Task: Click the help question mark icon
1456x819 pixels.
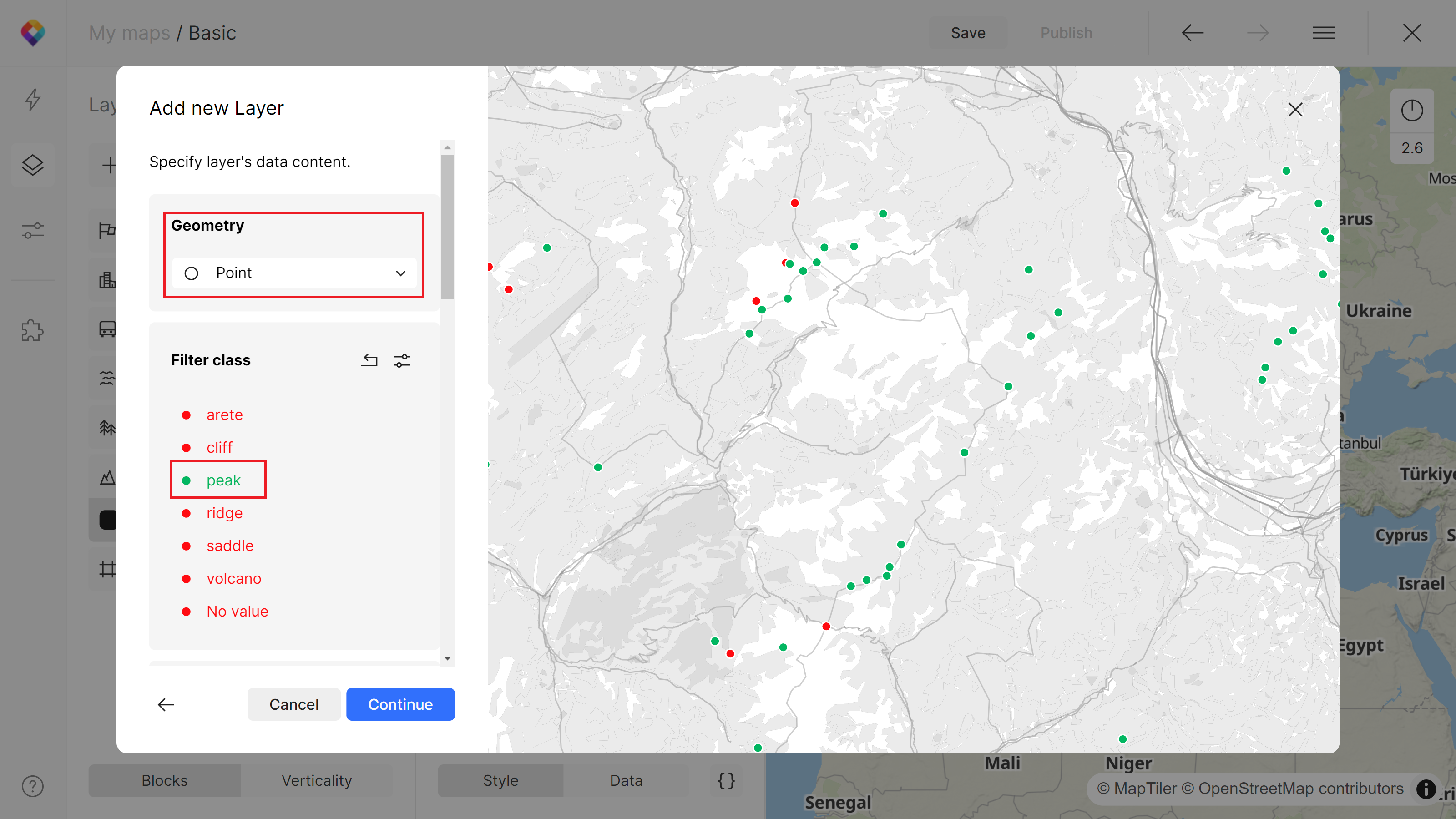Action: pos(33,786)
